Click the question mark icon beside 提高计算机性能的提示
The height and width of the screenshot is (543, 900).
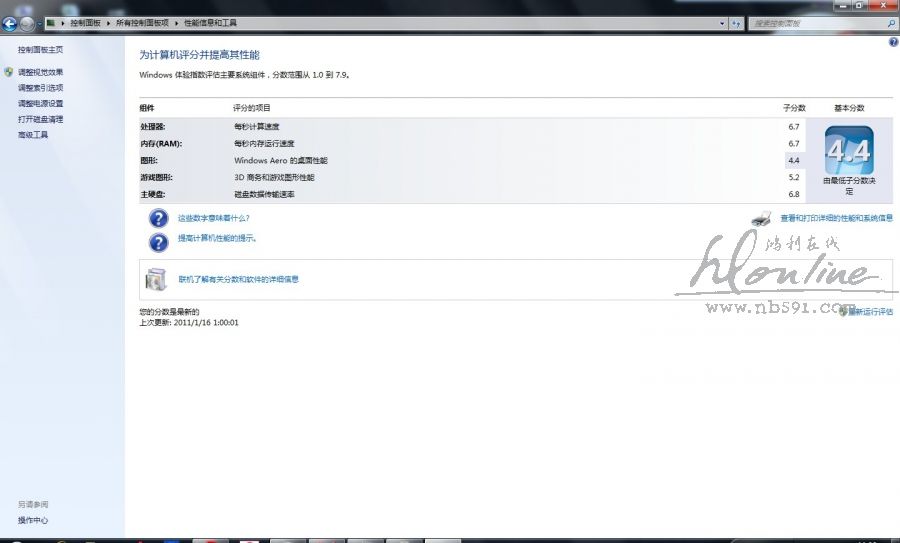point(158,241)
